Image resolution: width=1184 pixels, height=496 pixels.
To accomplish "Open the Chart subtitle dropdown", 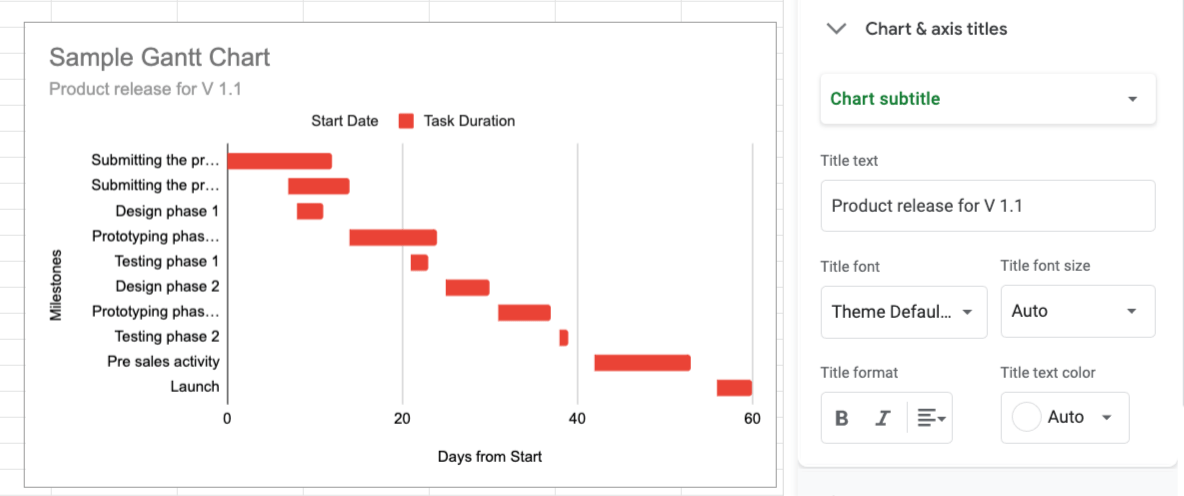I will pyautogui.click(x=987, y=99).
